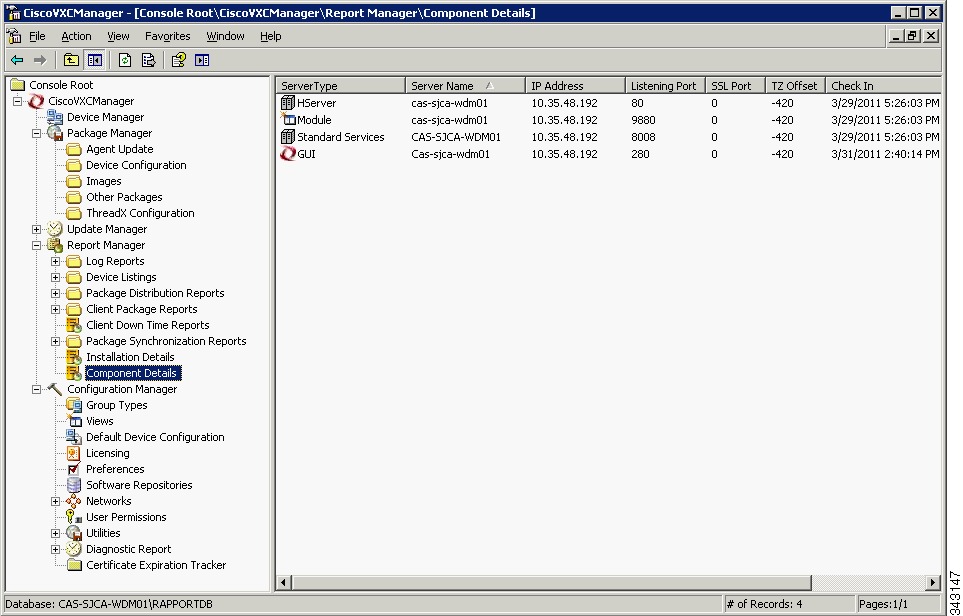This screenshot has width=963, height=616.
Task: Click the Views icon
Action: tap(74, 421)
